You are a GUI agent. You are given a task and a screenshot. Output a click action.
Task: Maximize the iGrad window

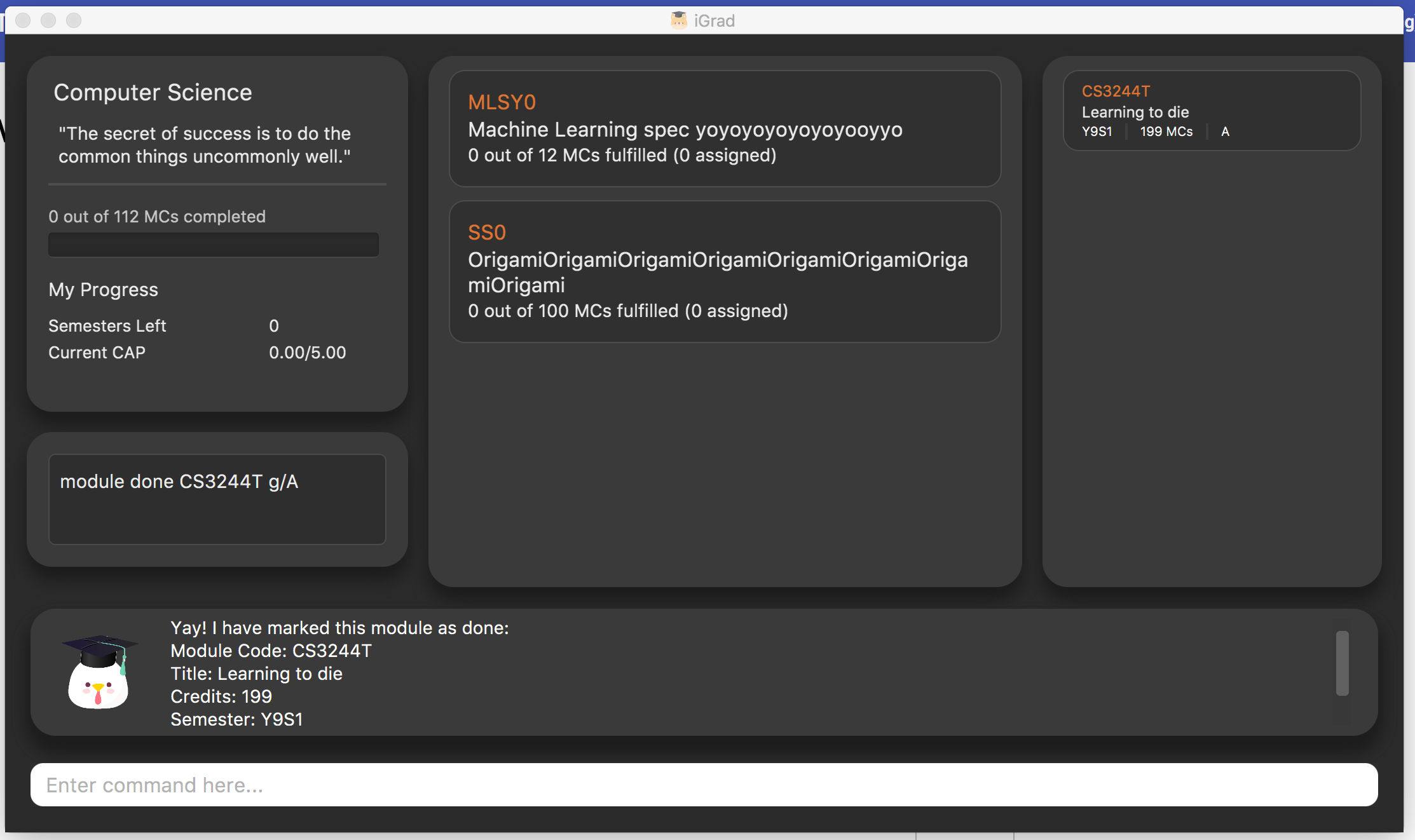74,20
